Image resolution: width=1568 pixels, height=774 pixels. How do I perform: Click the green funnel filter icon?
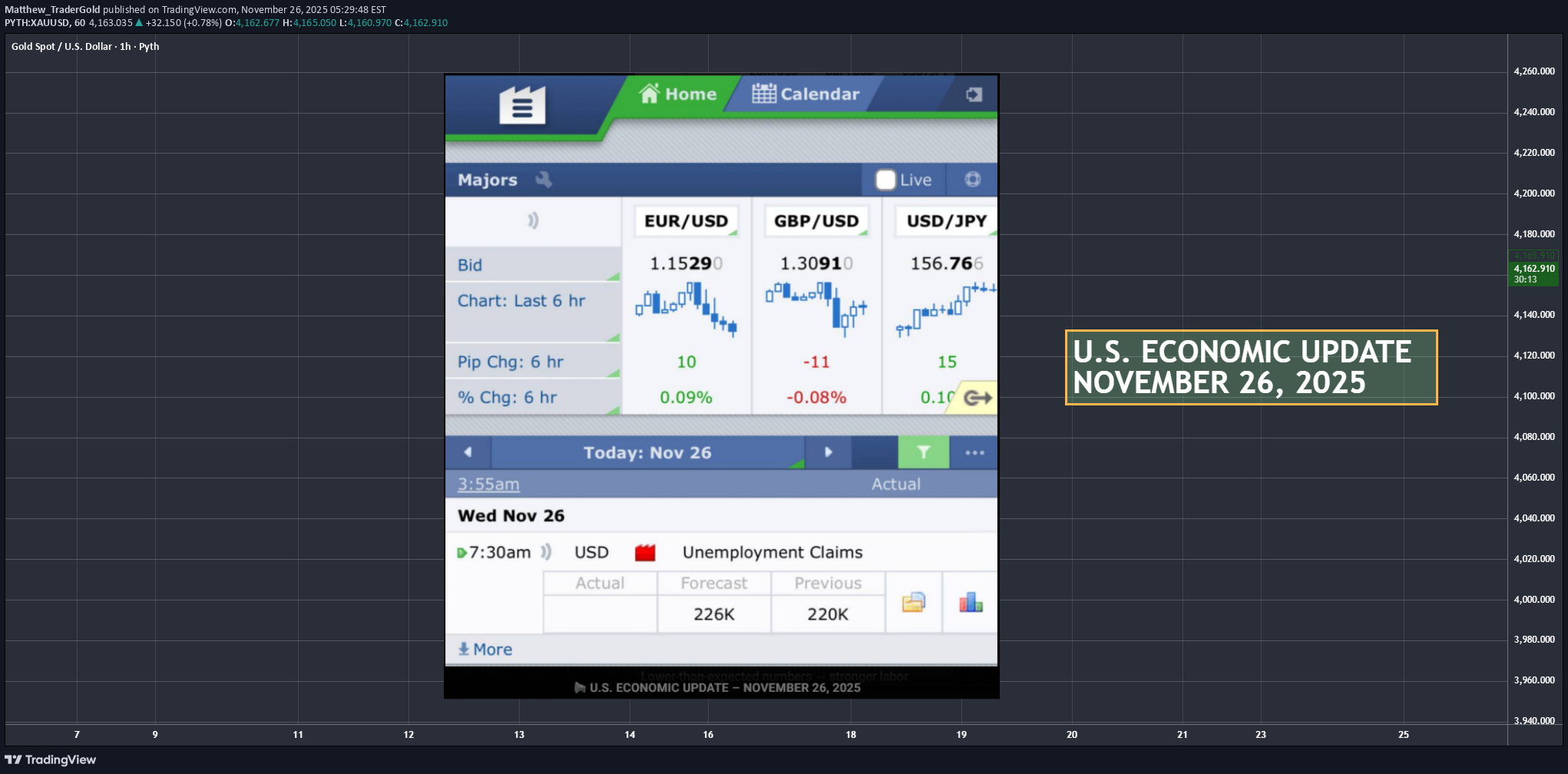tap(923, 452)
